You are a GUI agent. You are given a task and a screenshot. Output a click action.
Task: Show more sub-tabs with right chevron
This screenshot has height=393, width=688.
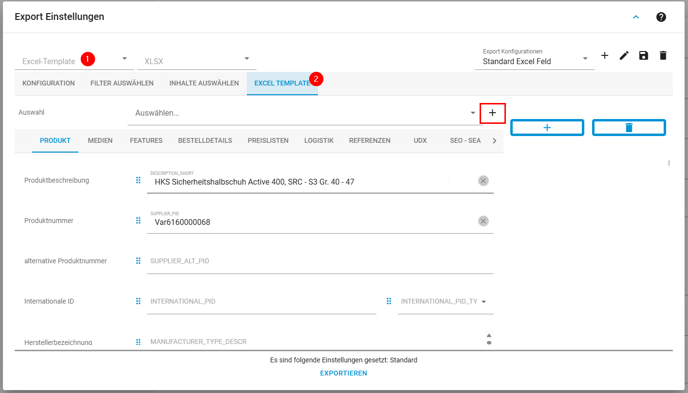pyautogui.click(x=494, y=141)
